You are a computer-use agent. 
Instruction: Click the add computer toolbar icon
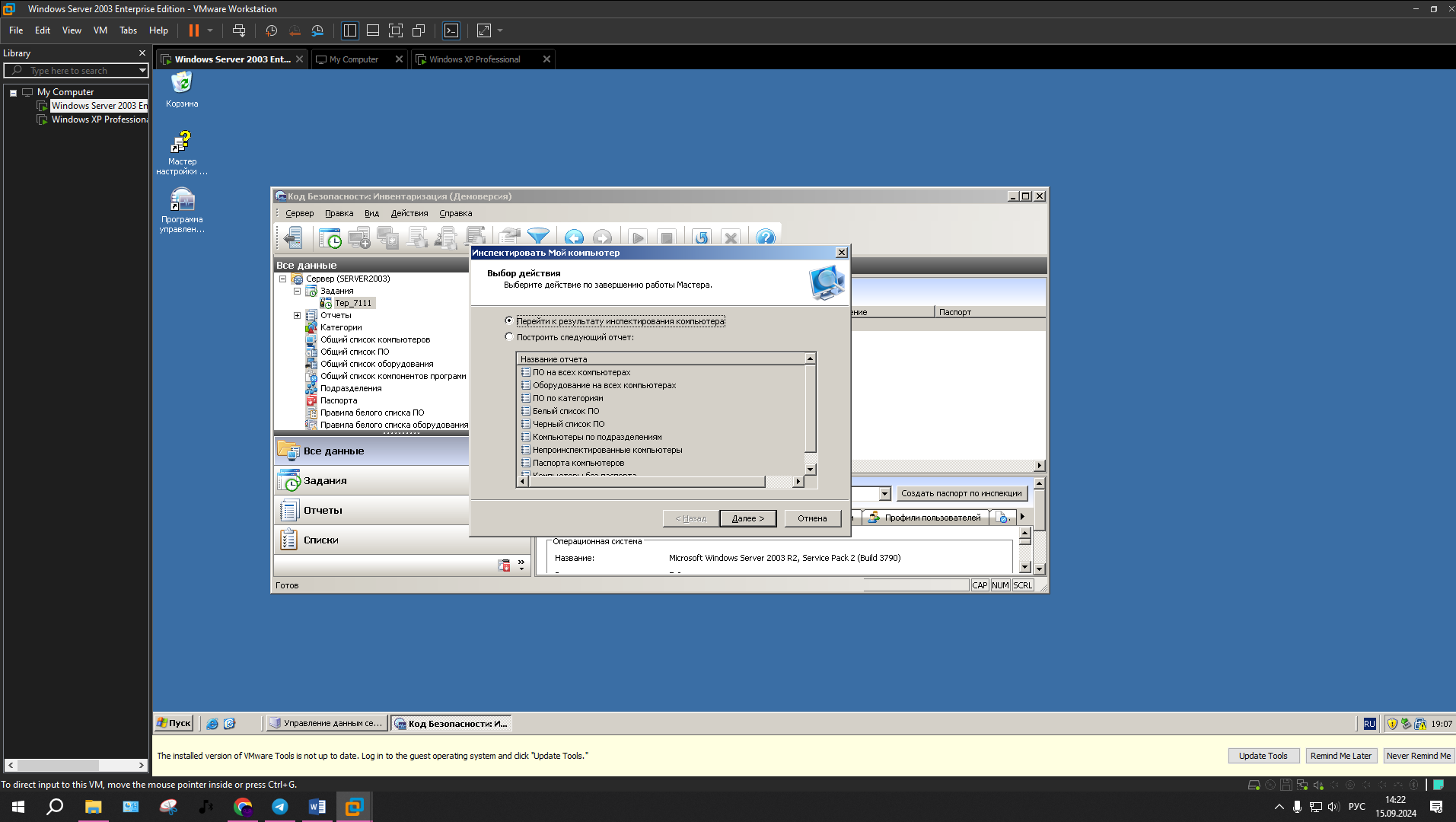pyautogui.click(x=359, y=237)
